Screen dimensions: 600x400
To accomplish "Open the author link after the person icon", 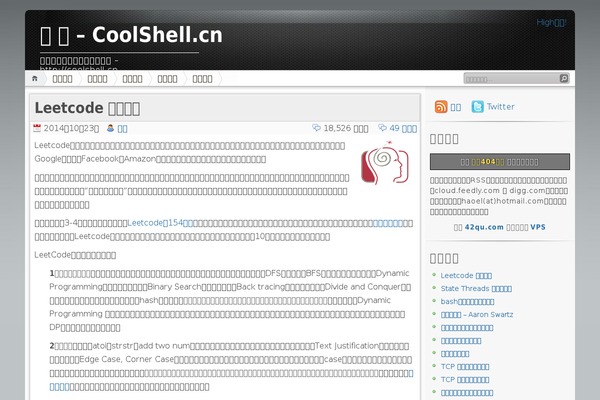I will (122, 129).
